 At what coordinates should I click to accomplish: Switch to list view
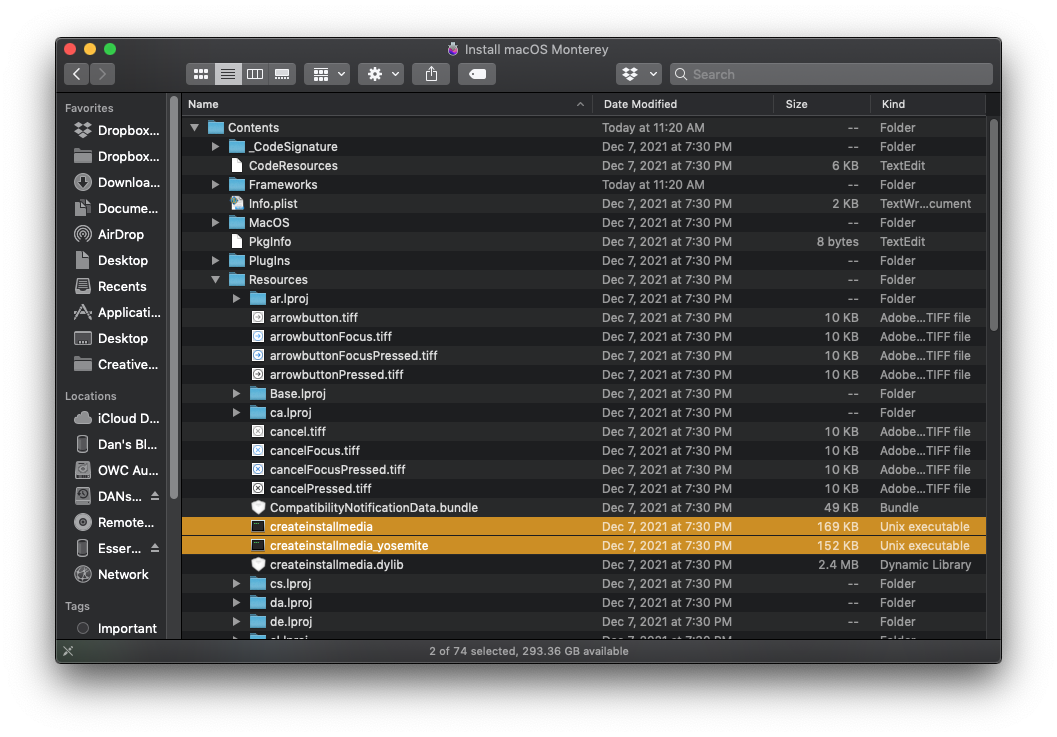pos(228,74)
